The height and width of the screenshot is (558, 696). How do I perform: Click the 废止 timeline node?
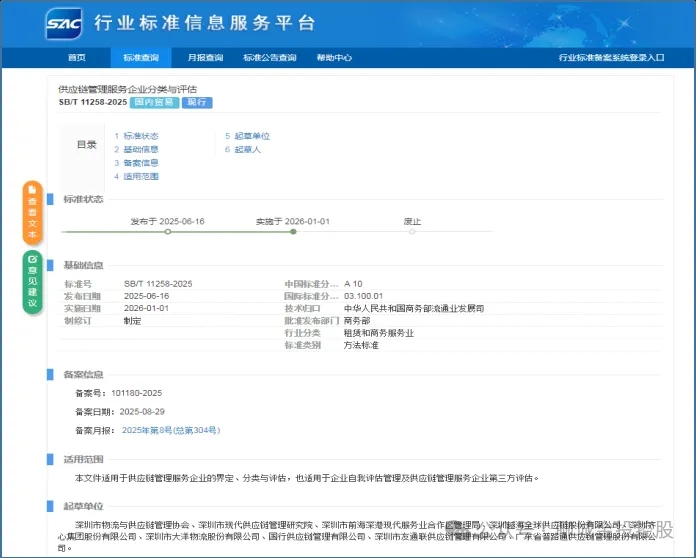pos(412,231)
